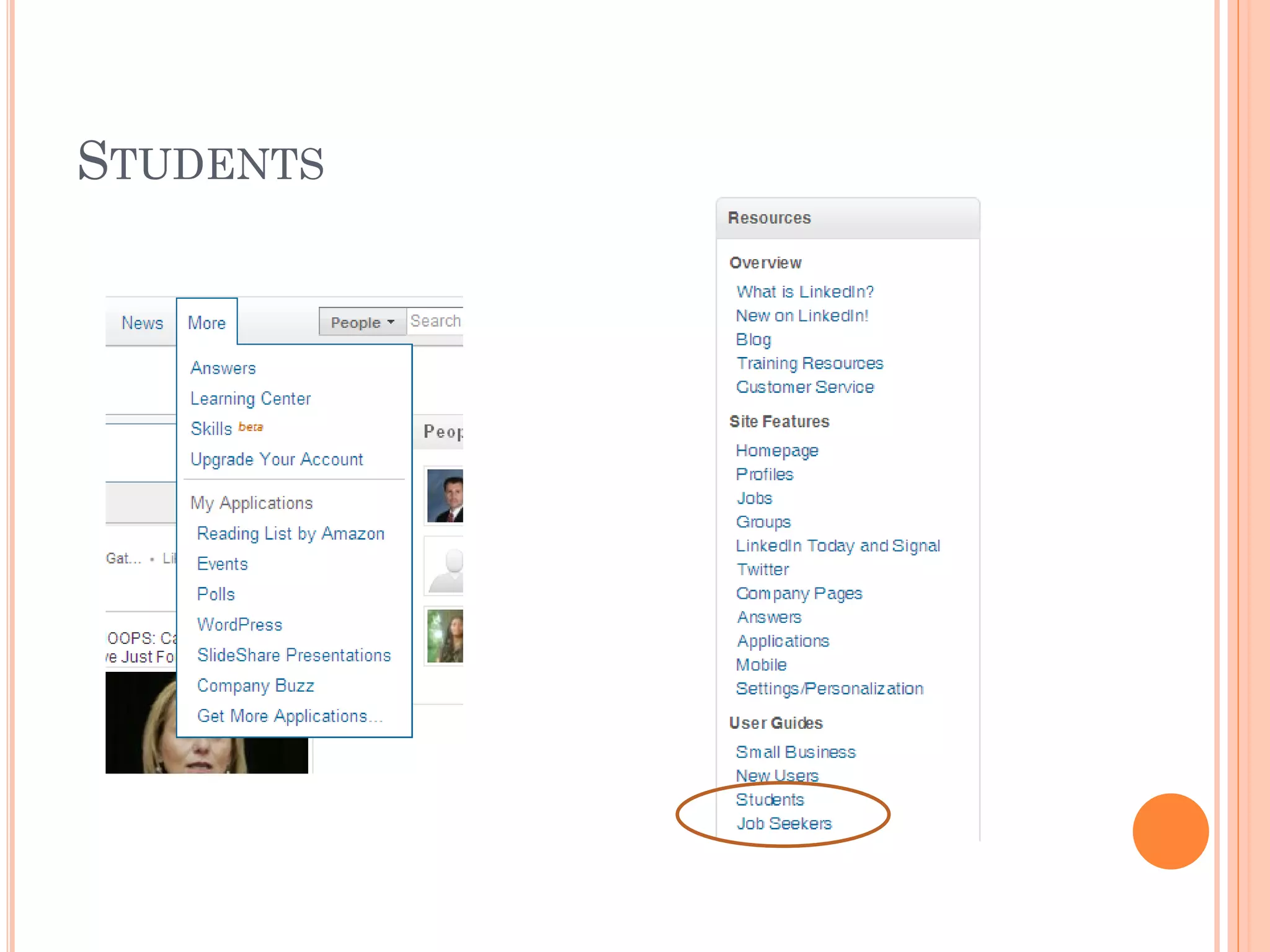Screen dimensions: 1270x952
Task: Open the What is LinkedIn? link
Action: pyautogui.click(x=805, y=292)
